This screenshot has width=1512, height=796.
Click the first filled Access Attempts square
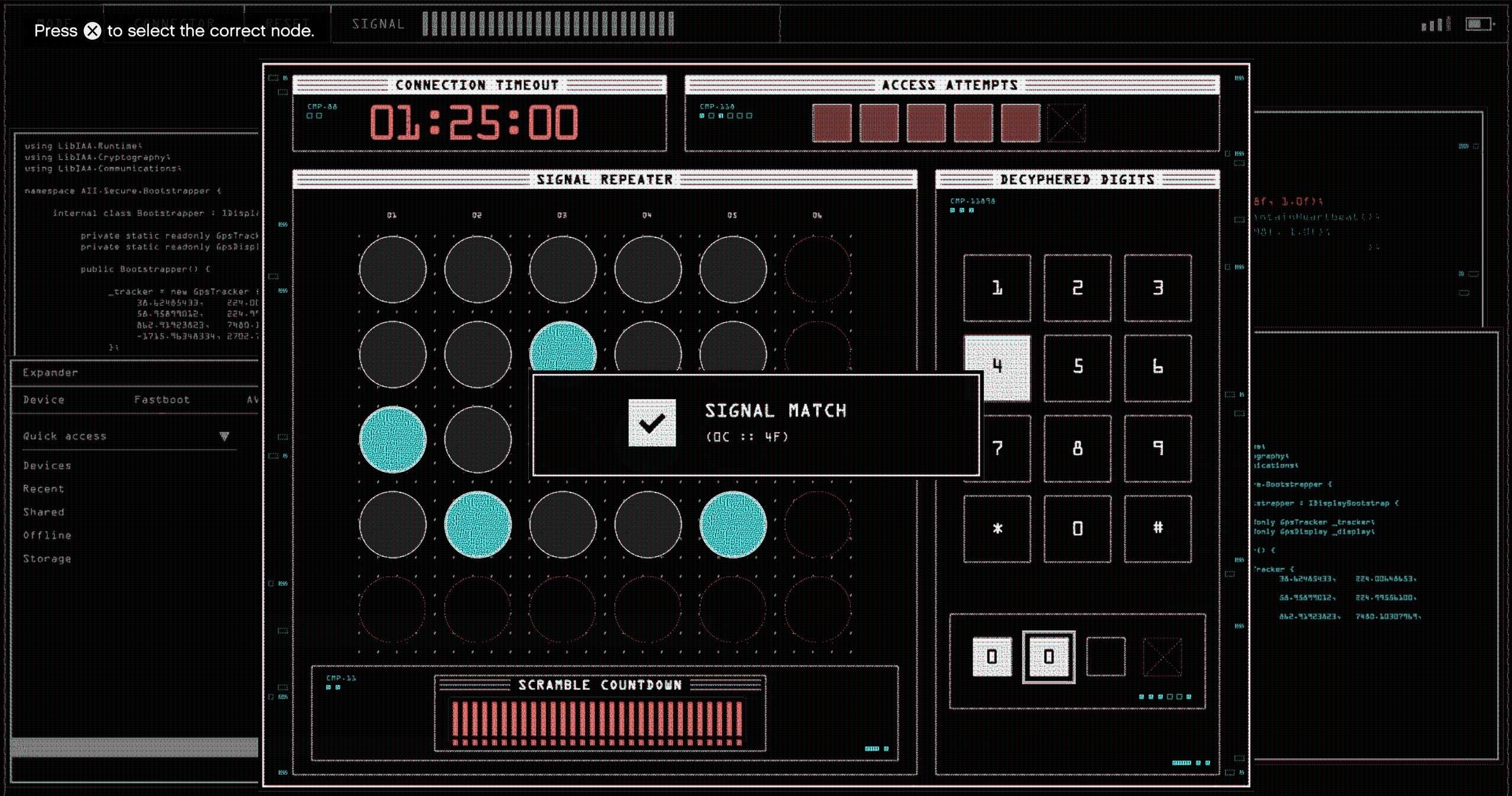click(x=832, y=123)
